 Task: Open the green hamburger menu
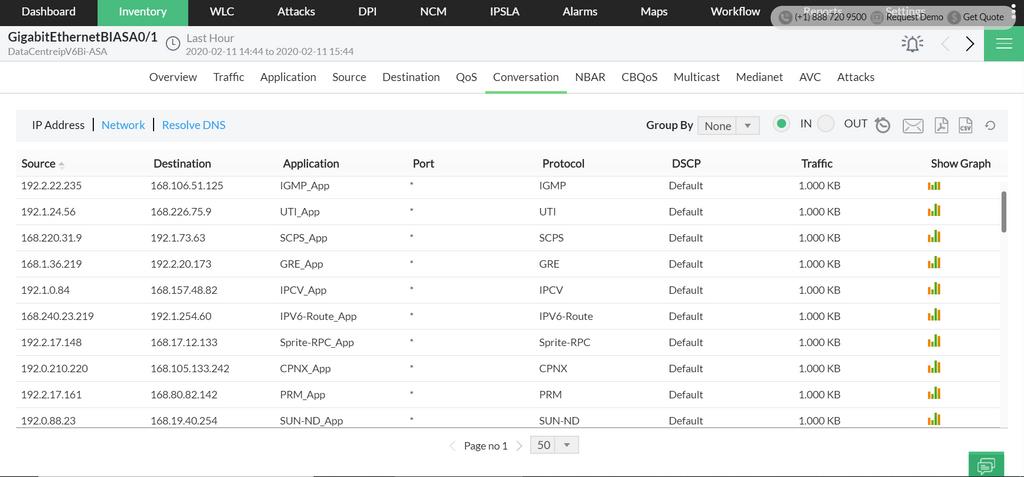pyautogui.click(x=1002, y=43)
